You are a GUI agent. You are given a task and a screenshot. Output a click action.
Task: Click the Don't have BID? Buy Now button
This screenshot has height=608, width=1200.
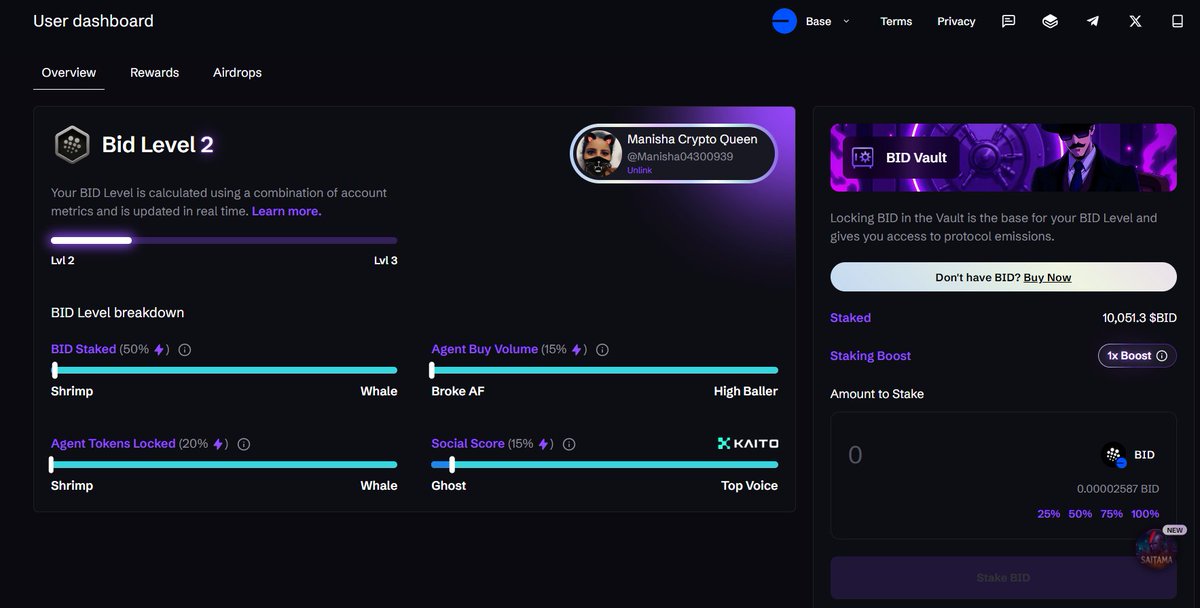1002,277
